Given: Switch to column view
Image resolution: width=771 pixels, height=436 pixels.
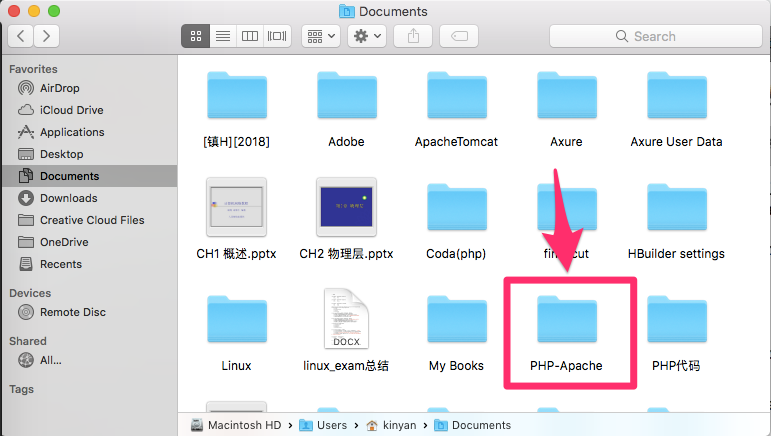Looking at the screenshot, I should (250, 36).
